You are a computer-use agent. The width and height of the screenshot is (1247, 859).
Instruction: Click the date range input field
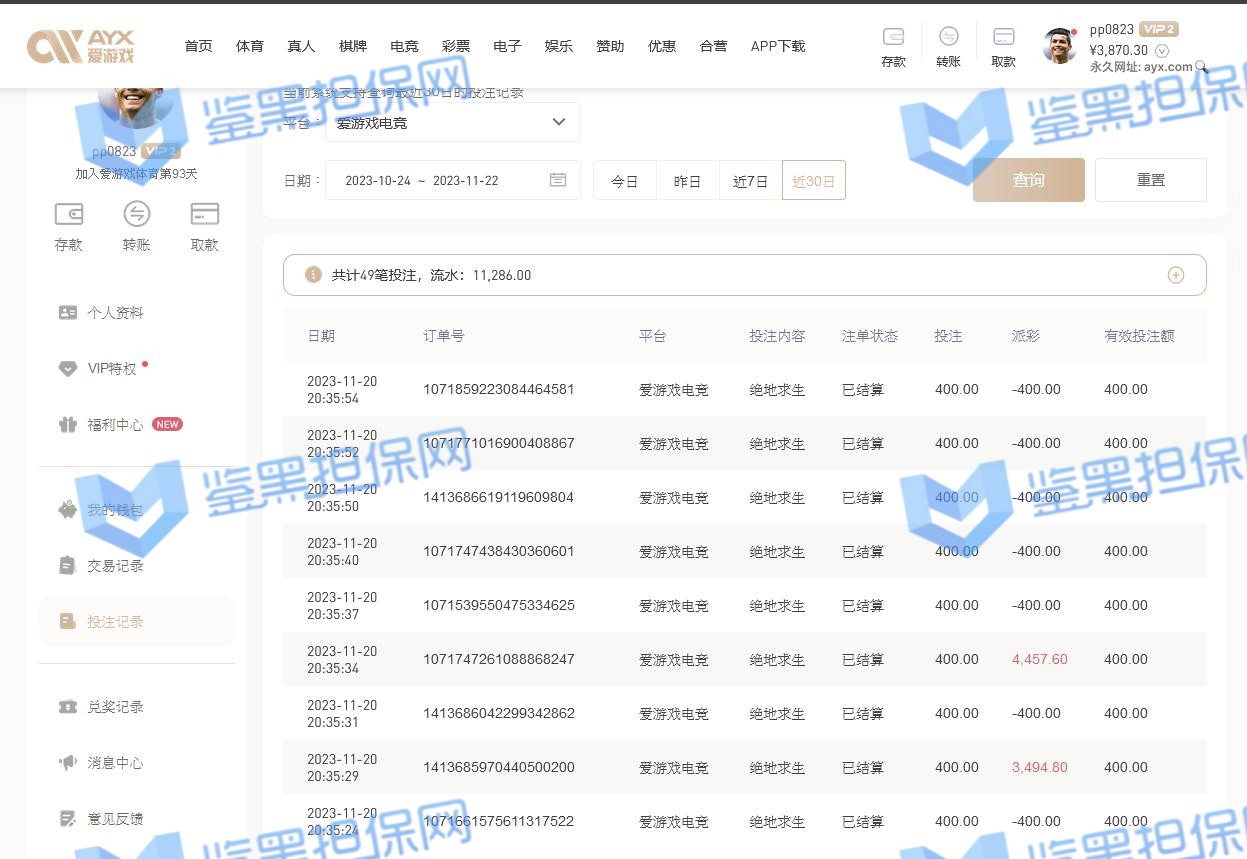pos(436,181)
